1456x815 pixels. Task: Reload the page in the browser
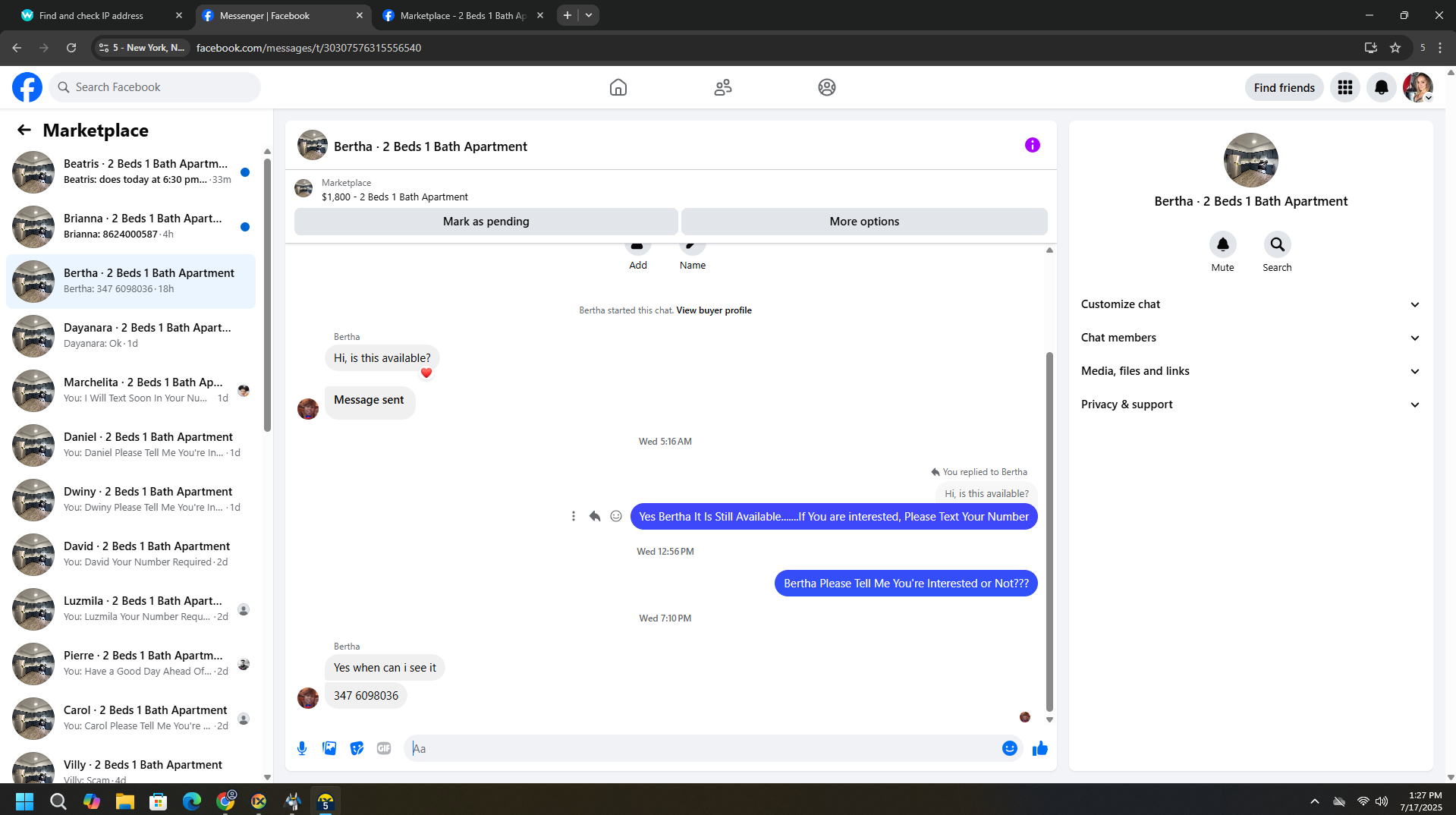pos(71,48)
